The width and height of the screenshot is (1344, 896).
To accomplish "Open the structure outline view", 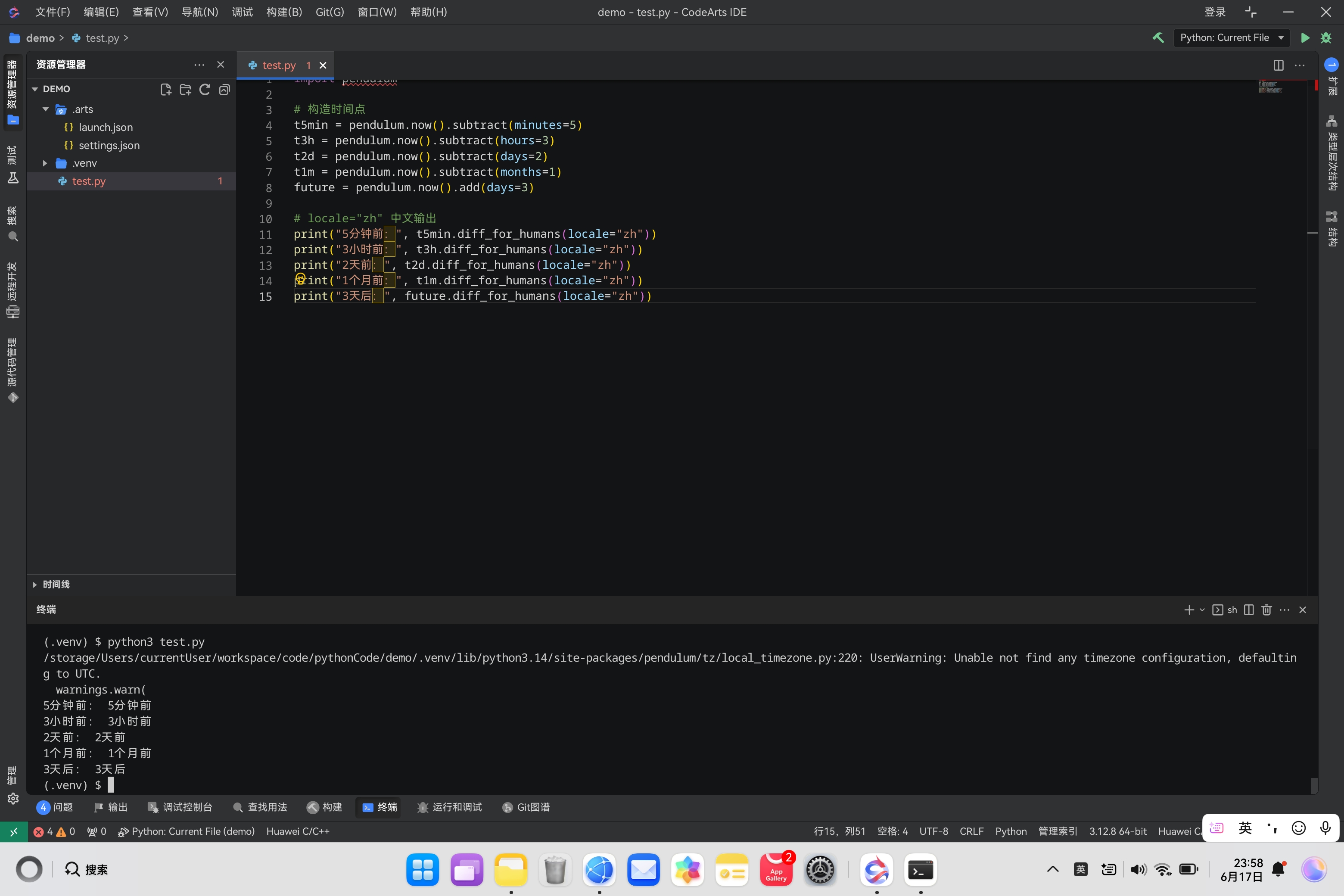I will coord(1332,229).
